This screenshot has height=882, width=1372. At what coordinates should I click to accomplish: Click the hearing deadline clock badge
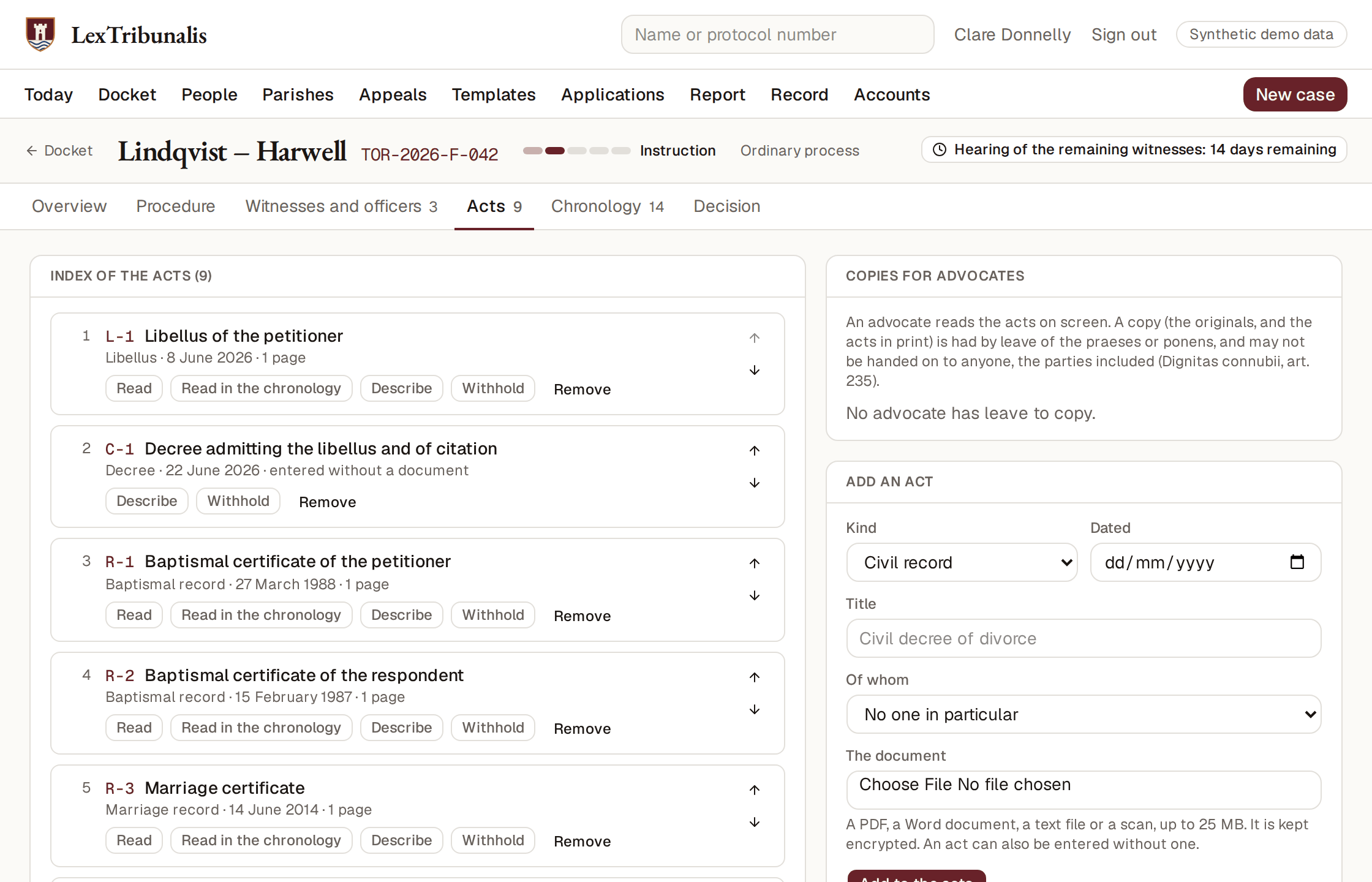click(x=1134, y=149)
